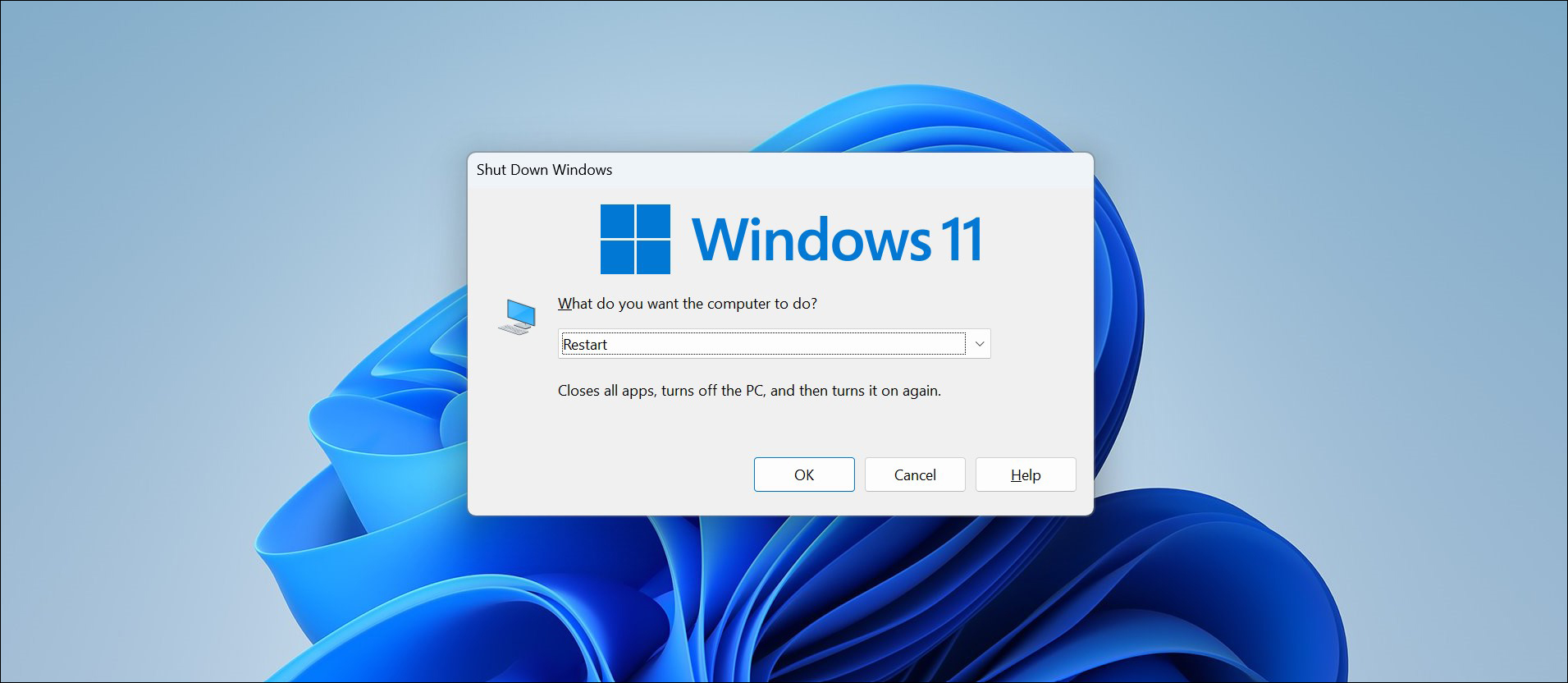Screen dimensions: 1568x683
Task: Click the 'Shut Down Windows' title bar text
Action: click(x=544, y=170)
